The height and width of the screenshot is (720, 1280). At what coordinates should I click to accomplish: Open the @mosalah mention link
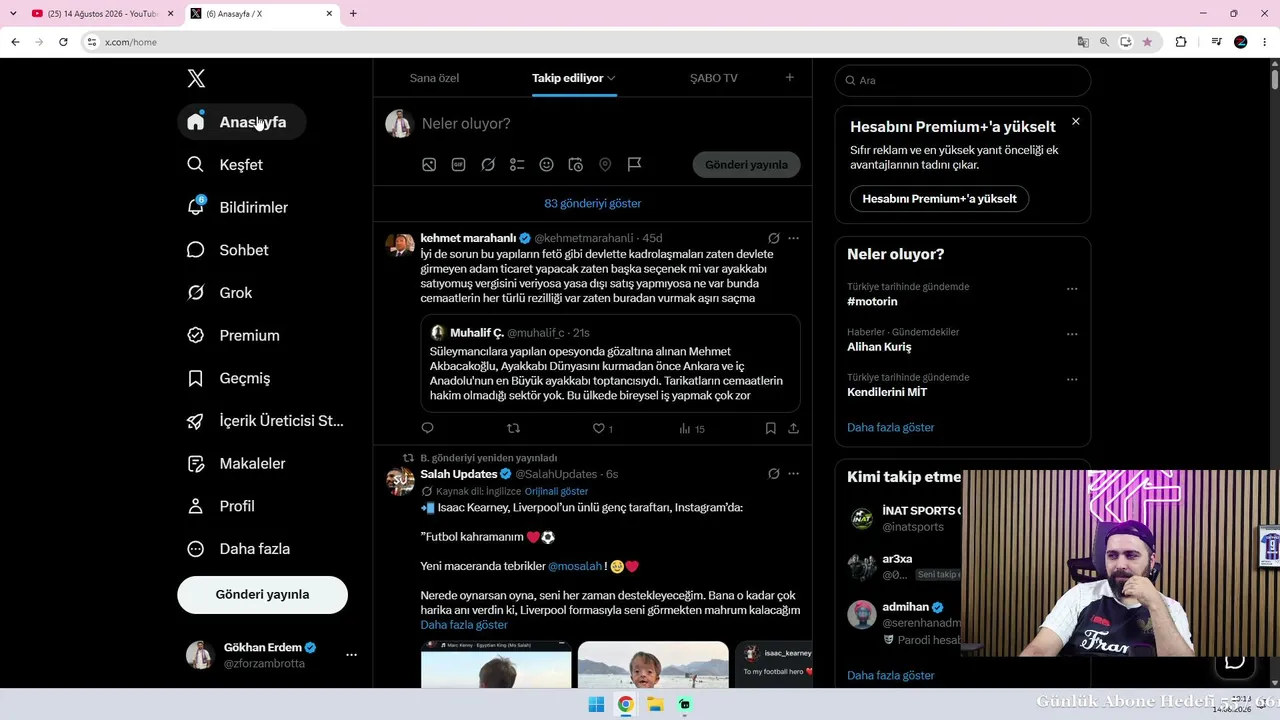[575, 566]
